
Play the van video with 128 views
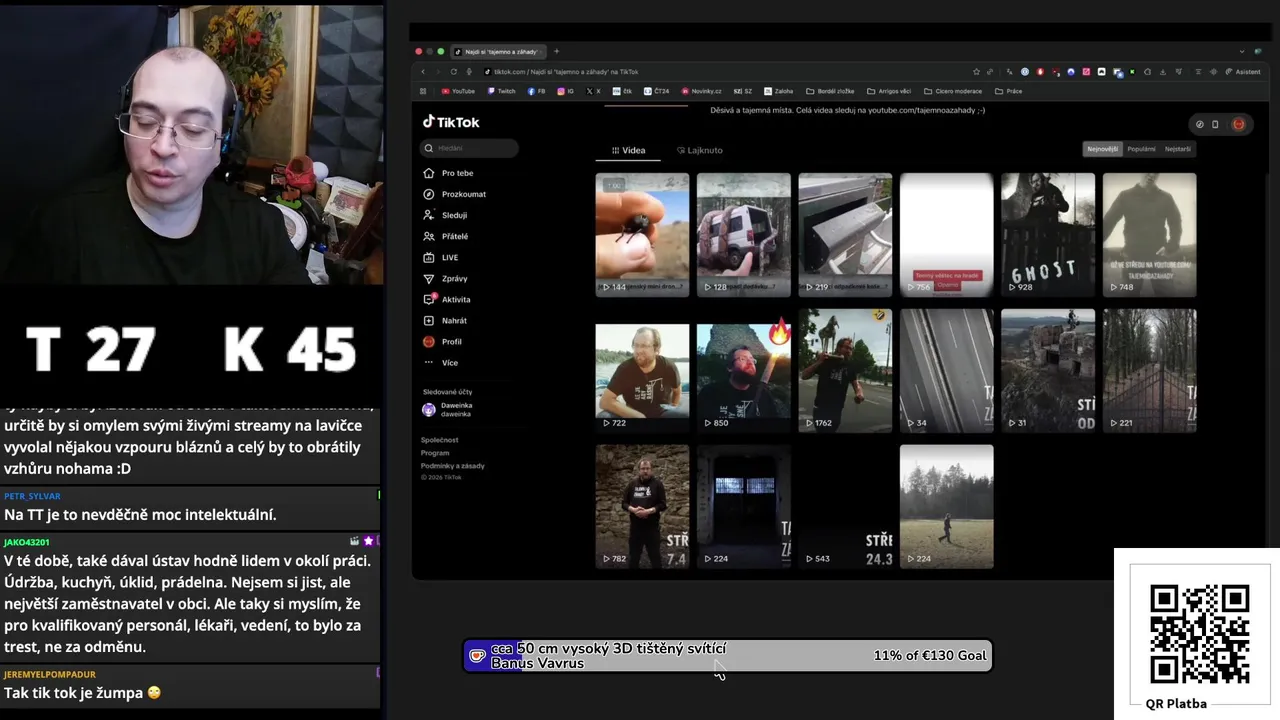(x=743, y=235)
